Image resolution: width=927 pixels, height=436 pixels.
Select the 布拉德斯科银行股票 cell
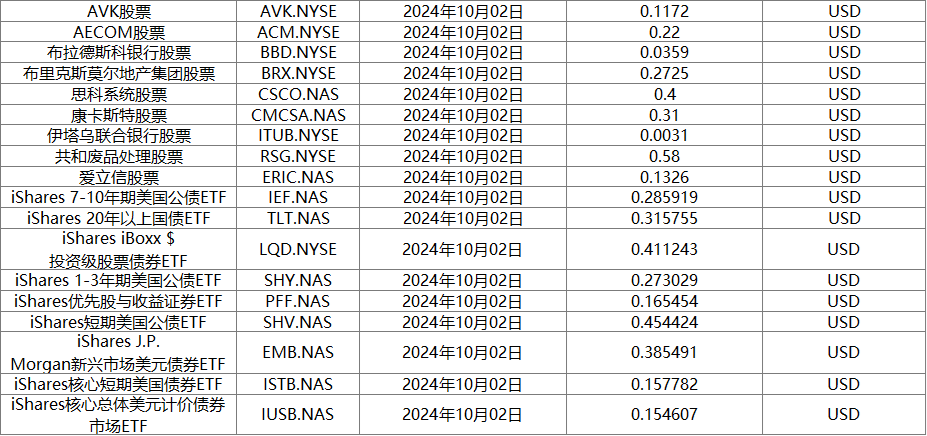(119, 53)
